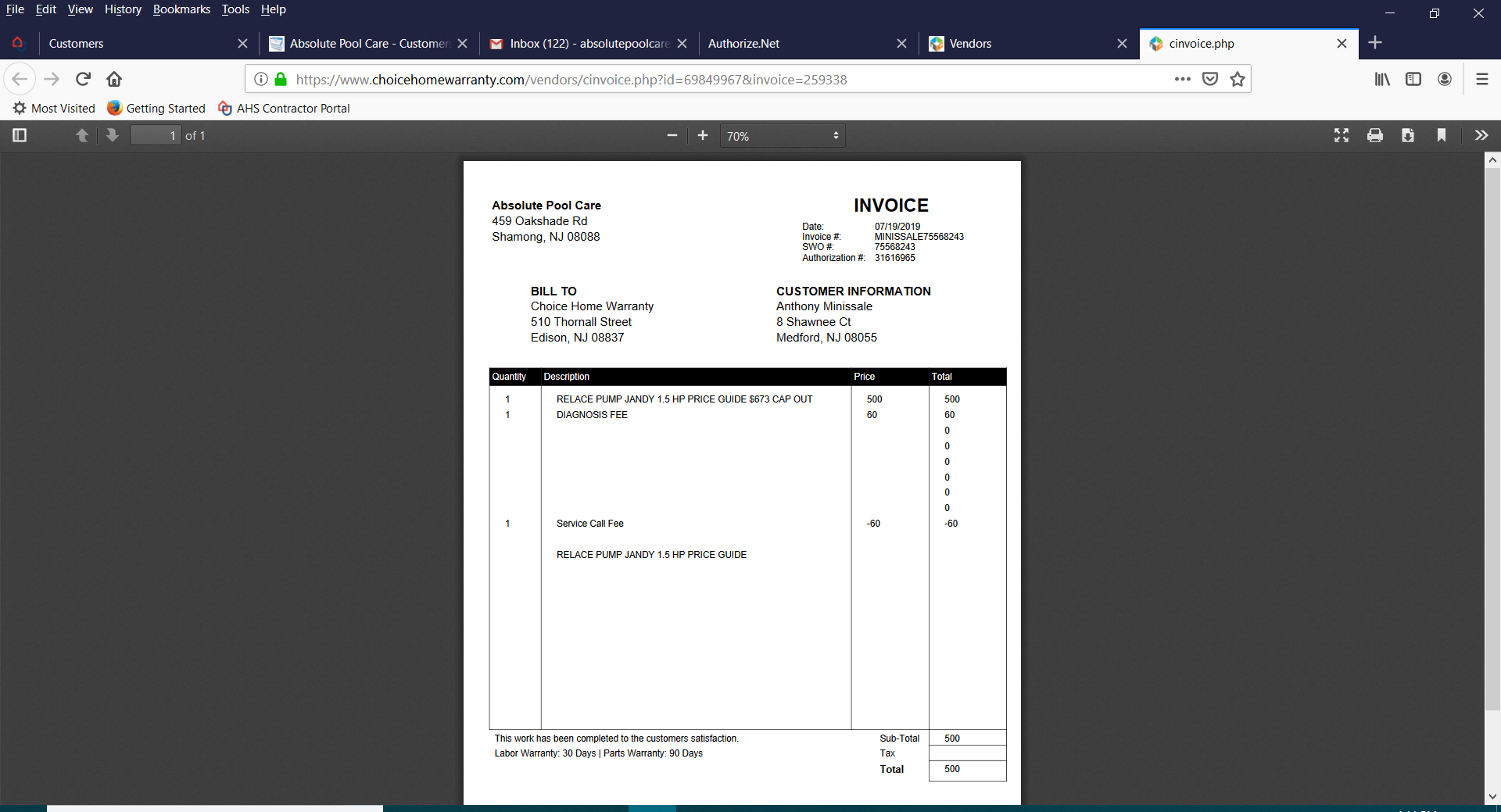Screen dimensions: 1501x812
Task: Download the invoice PDF
Action: 1408,135
